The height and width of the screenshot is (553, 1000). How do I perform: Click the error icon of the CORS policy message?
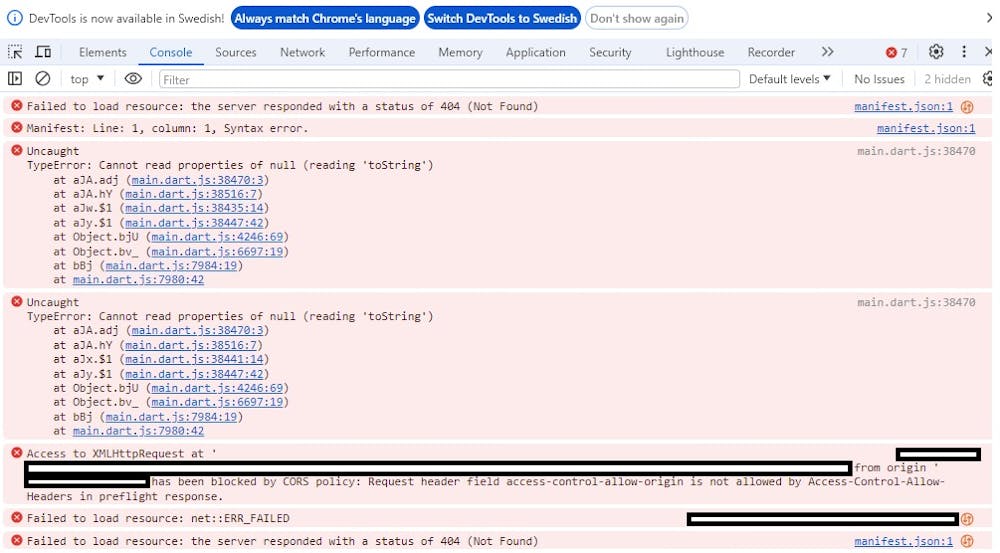[17, 453]
